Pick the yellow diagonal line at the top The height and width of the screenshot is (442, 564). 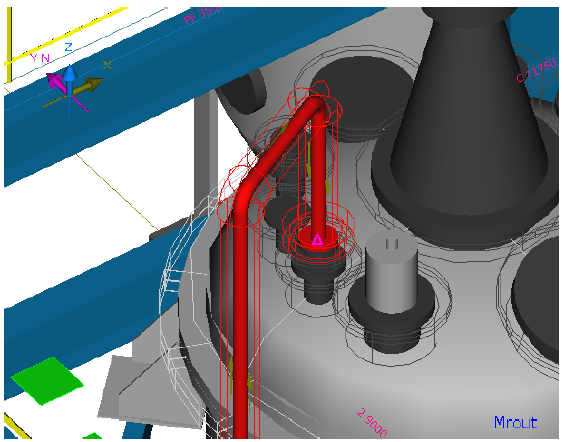pos(68,35)
